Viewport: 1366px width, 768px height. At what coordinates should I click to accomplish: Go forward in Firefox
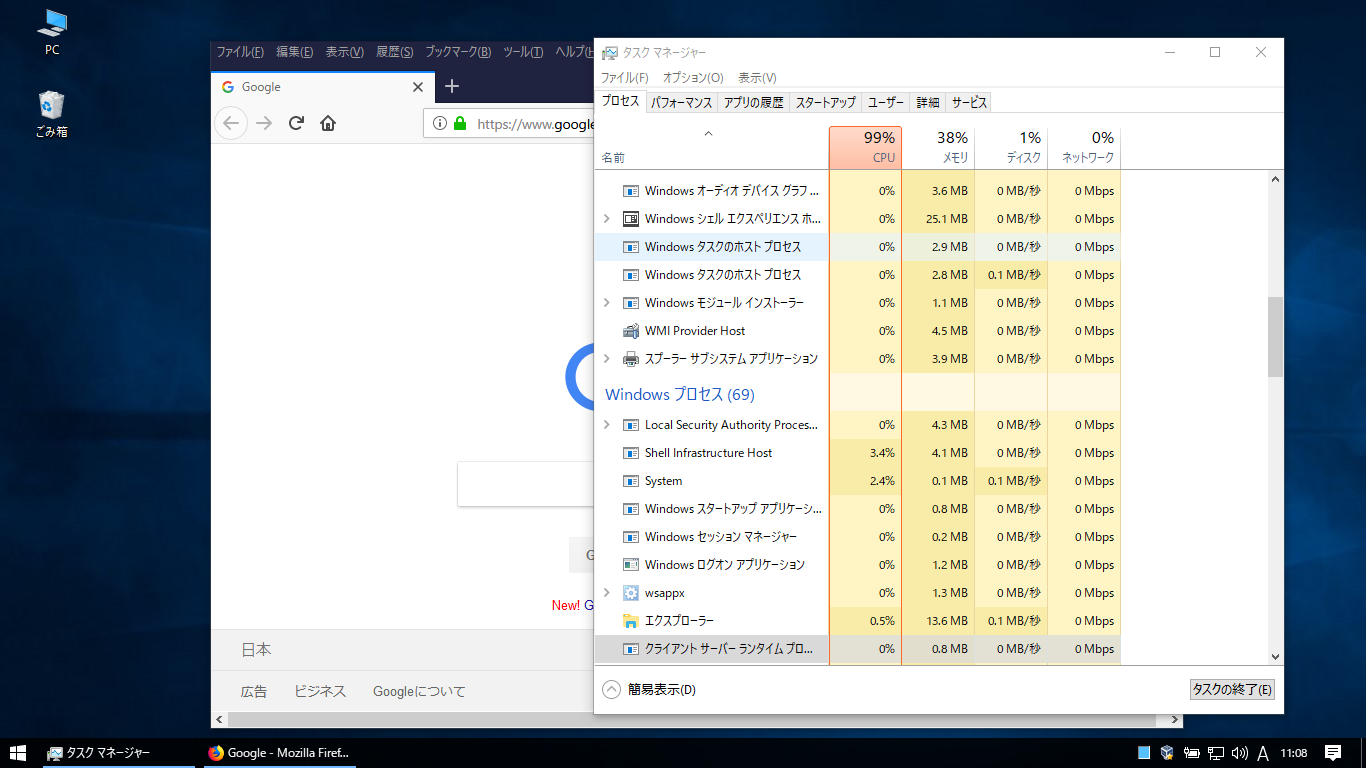[x=264, y=123]
